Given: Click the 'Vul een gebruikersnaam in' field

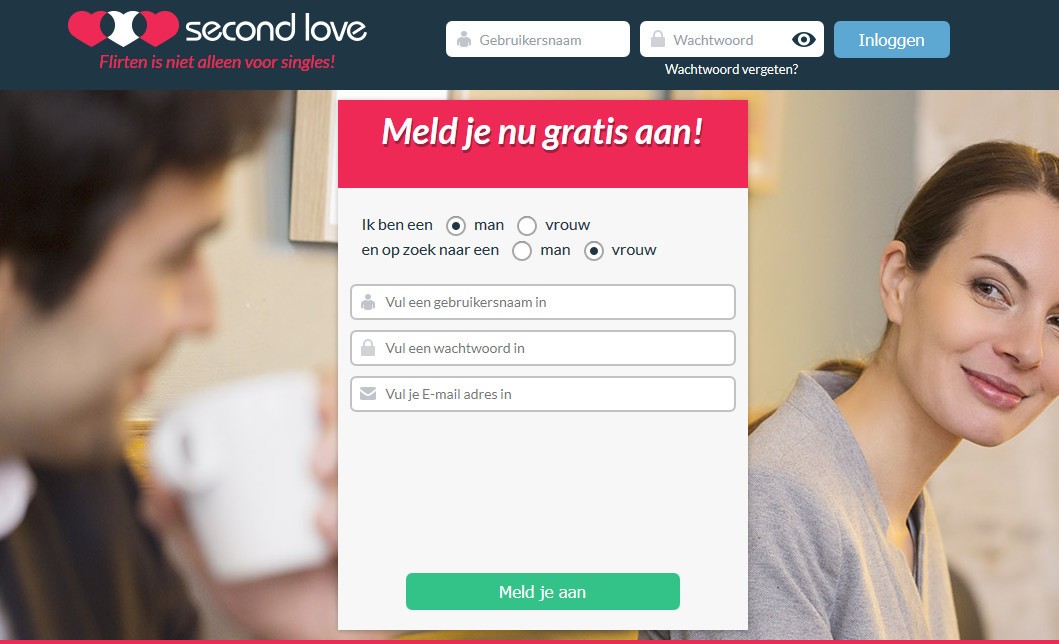Looking at the screenshot, I should click(542, 302).
